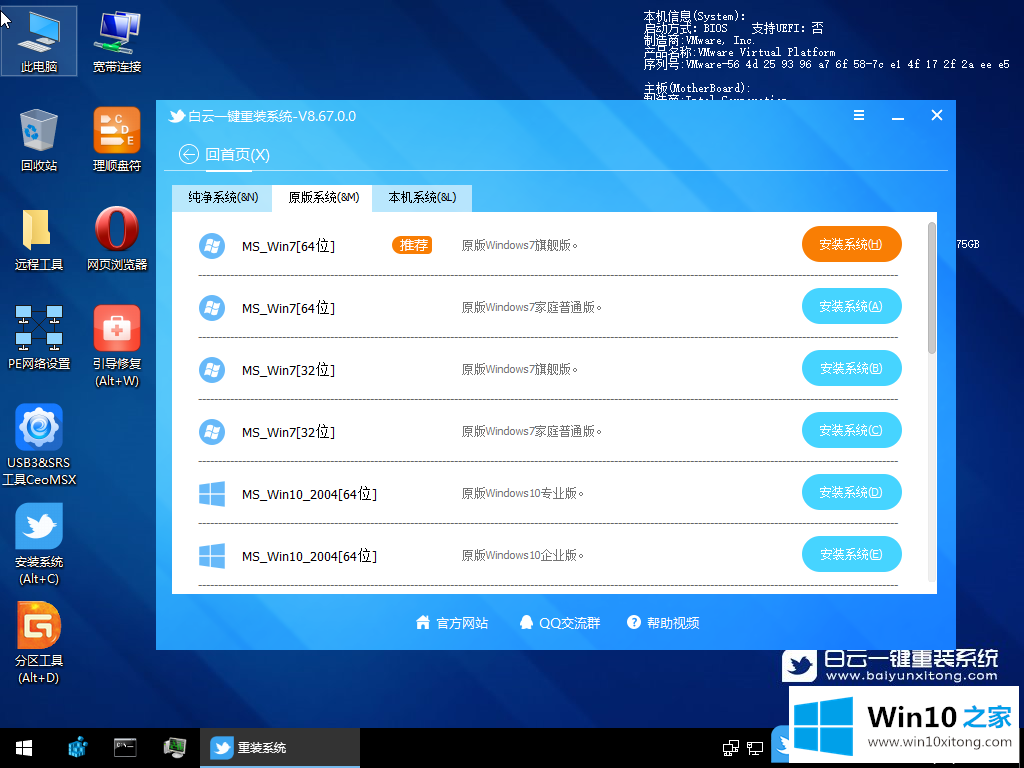
Task: Open 远程工具 folder icon
Action: 39,239
